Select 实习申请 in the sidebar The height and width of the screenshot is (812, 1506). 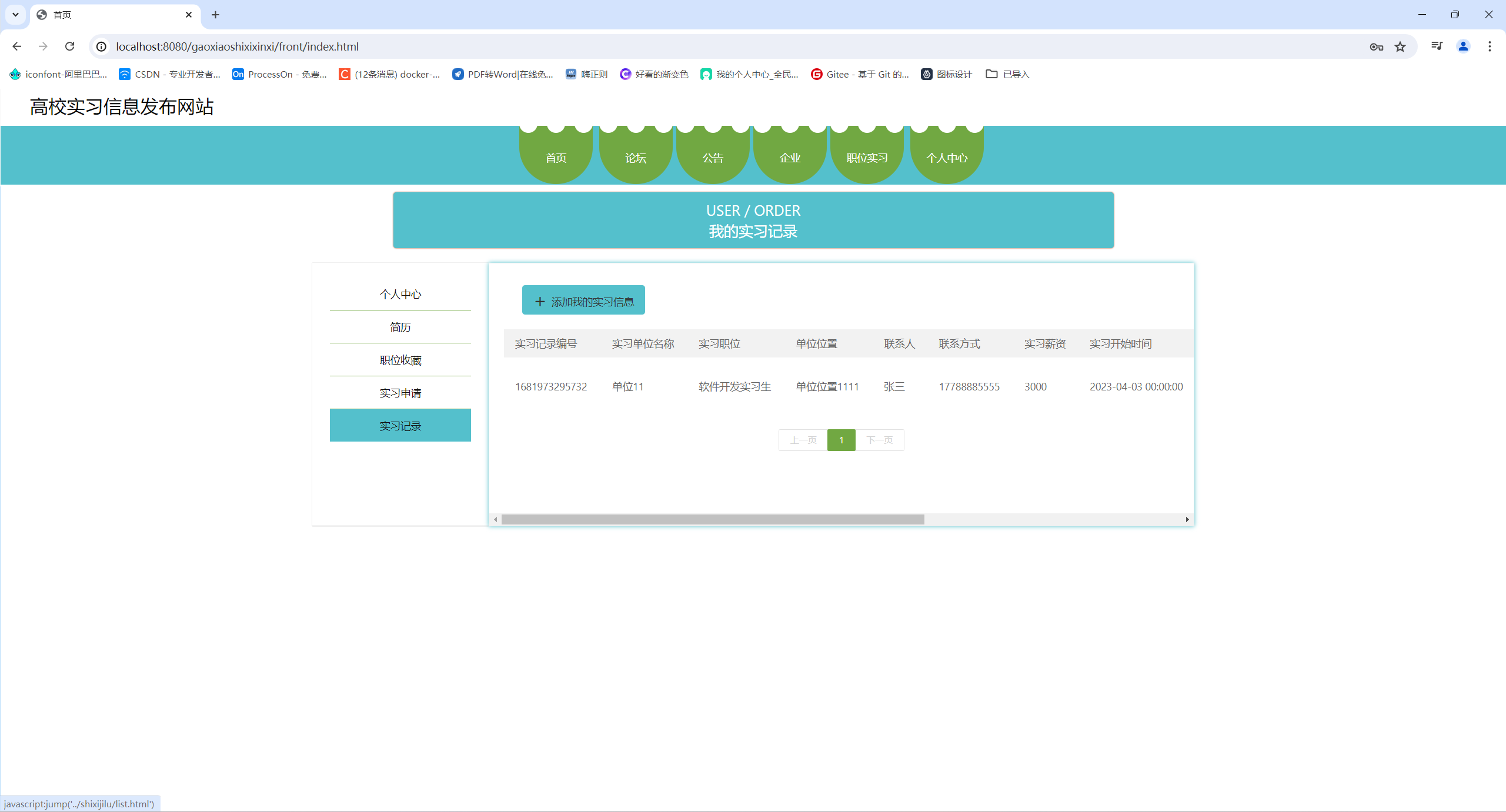point(400,393)
